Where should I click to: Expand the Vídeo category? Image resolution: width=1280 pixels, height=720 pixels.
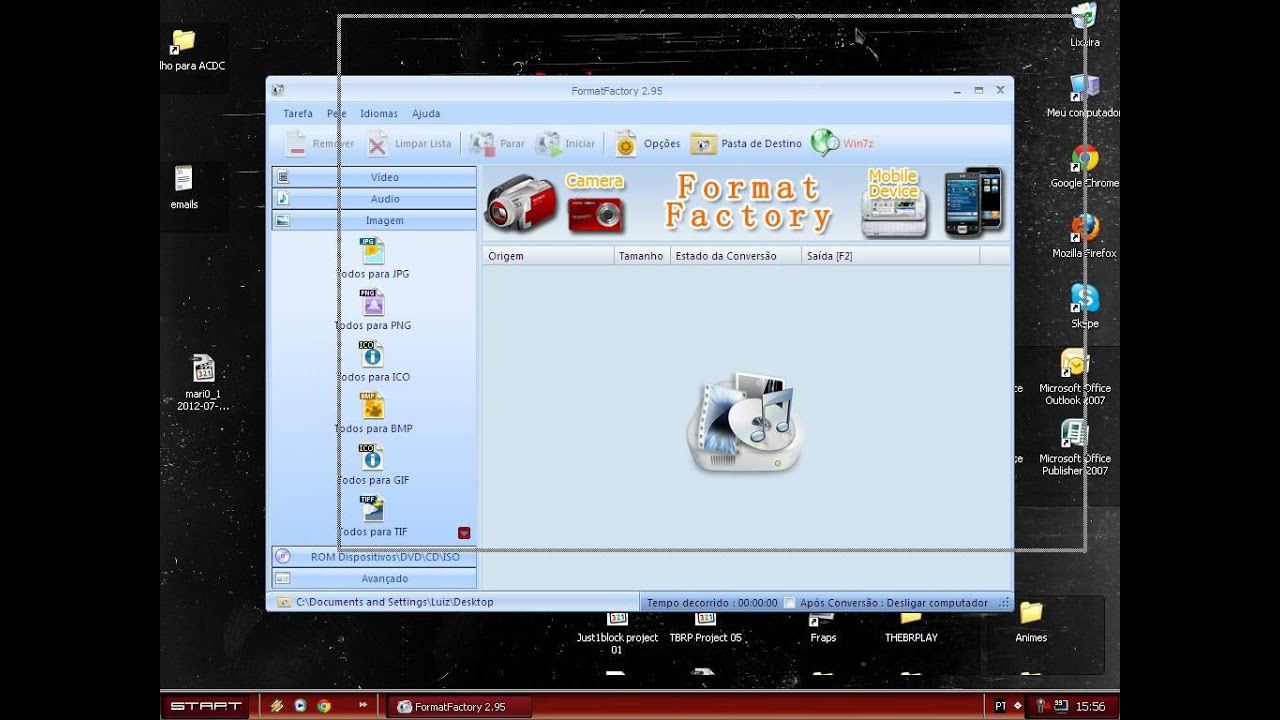[x=374, y=177]
